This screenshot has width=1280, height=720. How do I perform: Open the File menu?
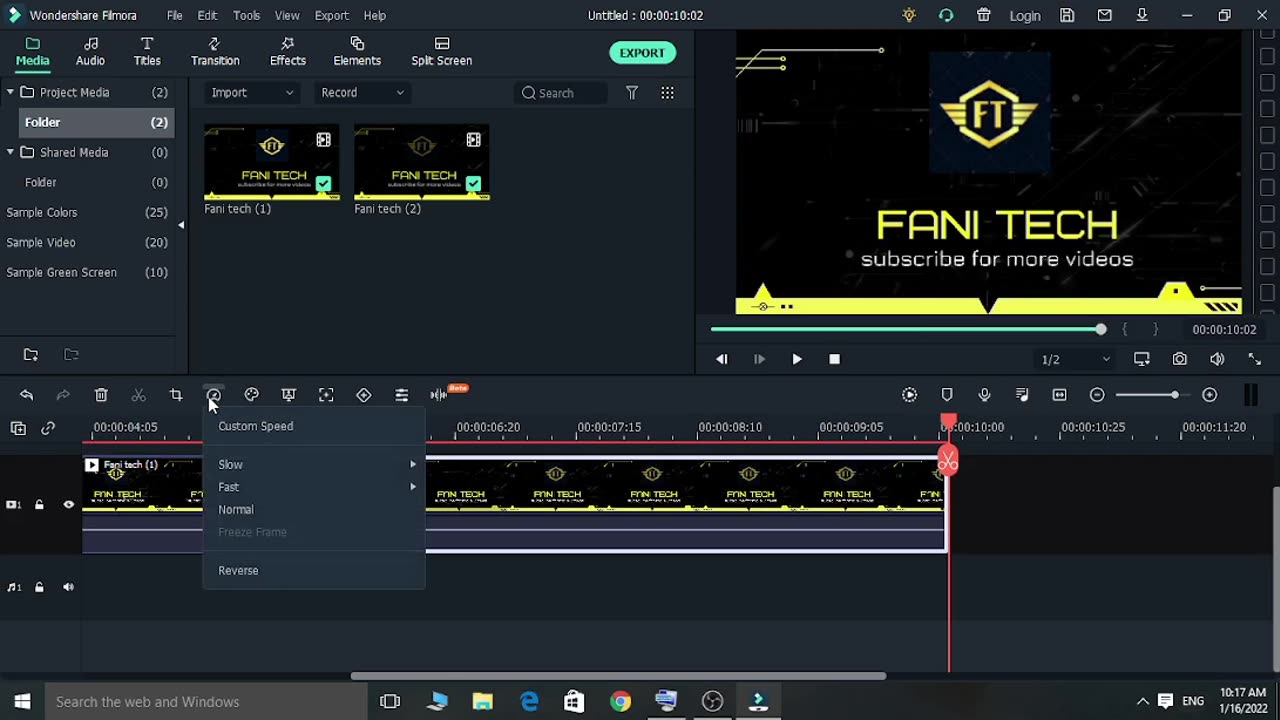(x=174, y=15)
